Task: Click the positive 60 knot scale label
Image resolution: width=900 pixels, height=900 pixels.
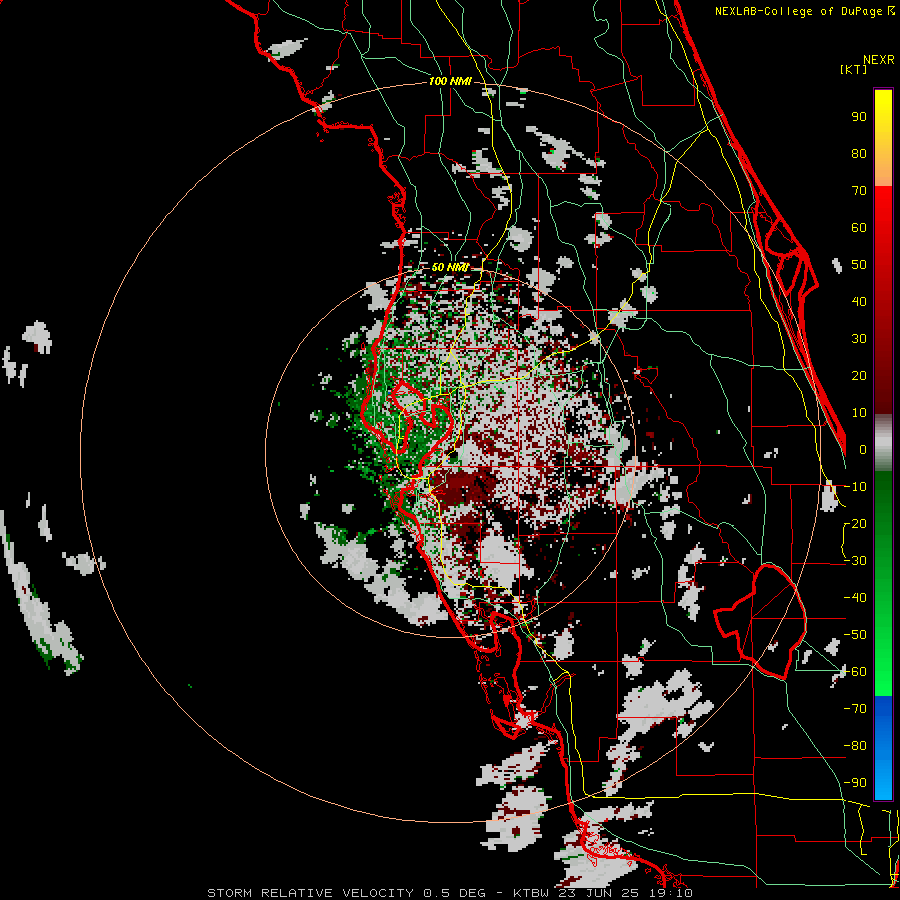Action: tap(859, 227)
